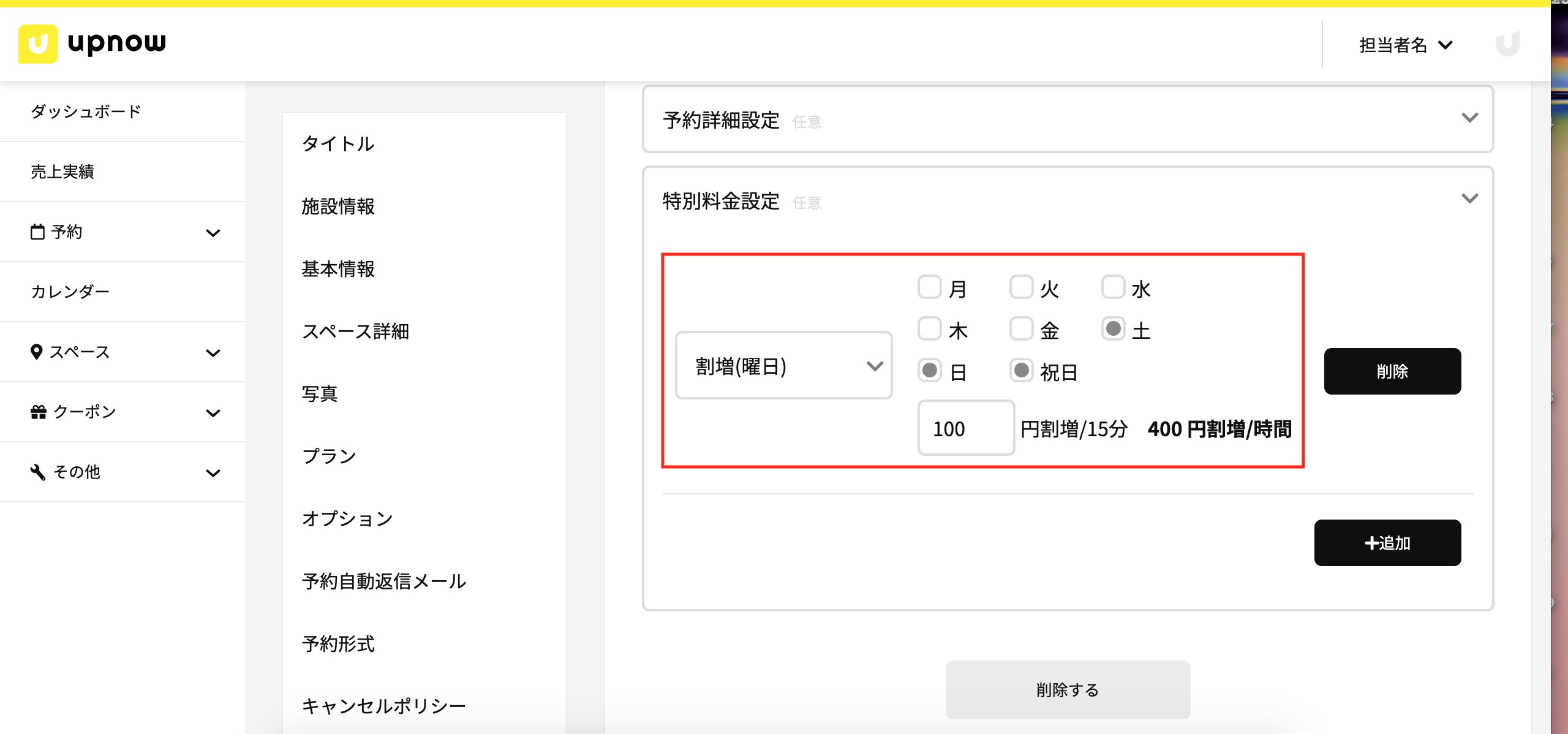Screen dimensions: 1568x734
Task: Click the black 削除 button
Action: click(1392, 371)
